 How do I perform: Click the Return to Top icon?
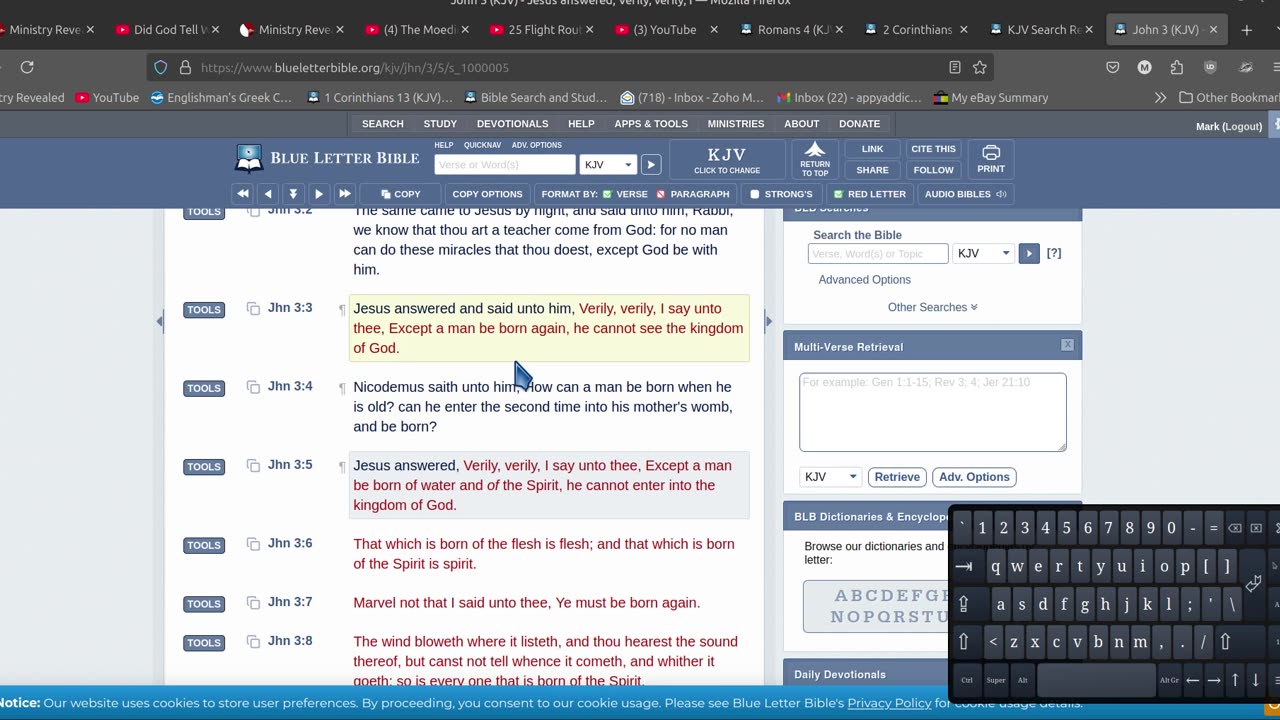click(x=815, y=159)
